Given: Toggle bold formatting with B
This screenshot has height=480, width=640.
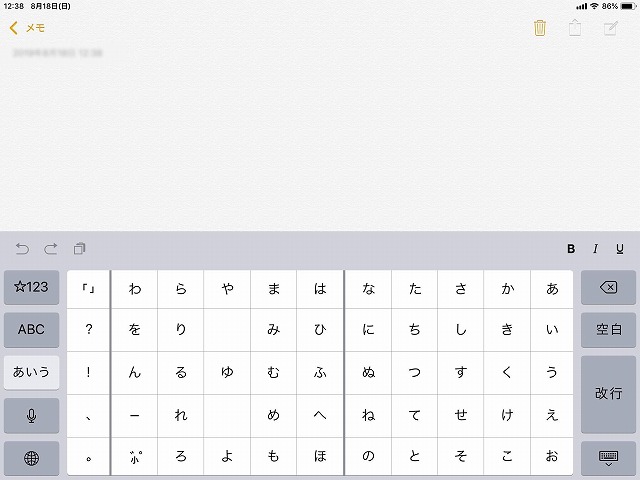Looking at the screenshot, I should click(571, 249).
